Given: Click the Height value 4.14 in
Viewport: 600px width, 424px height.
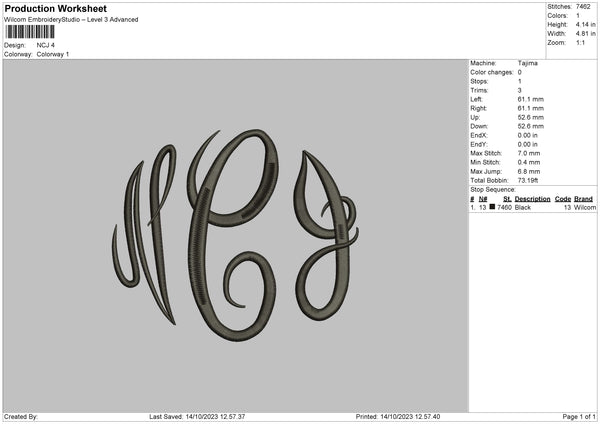Looking at the screenshot, I should coord(585,24).
